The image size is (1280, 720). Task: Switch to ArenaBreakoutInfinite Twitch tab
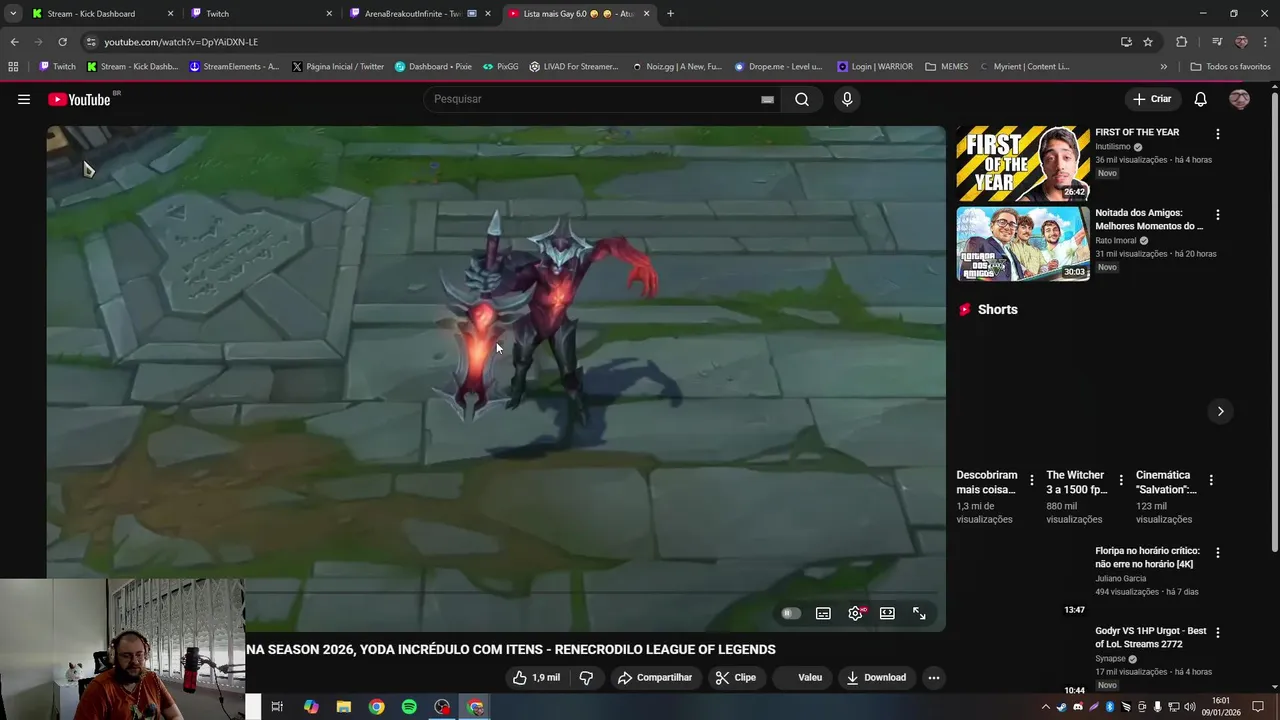[x=421, y=14]
